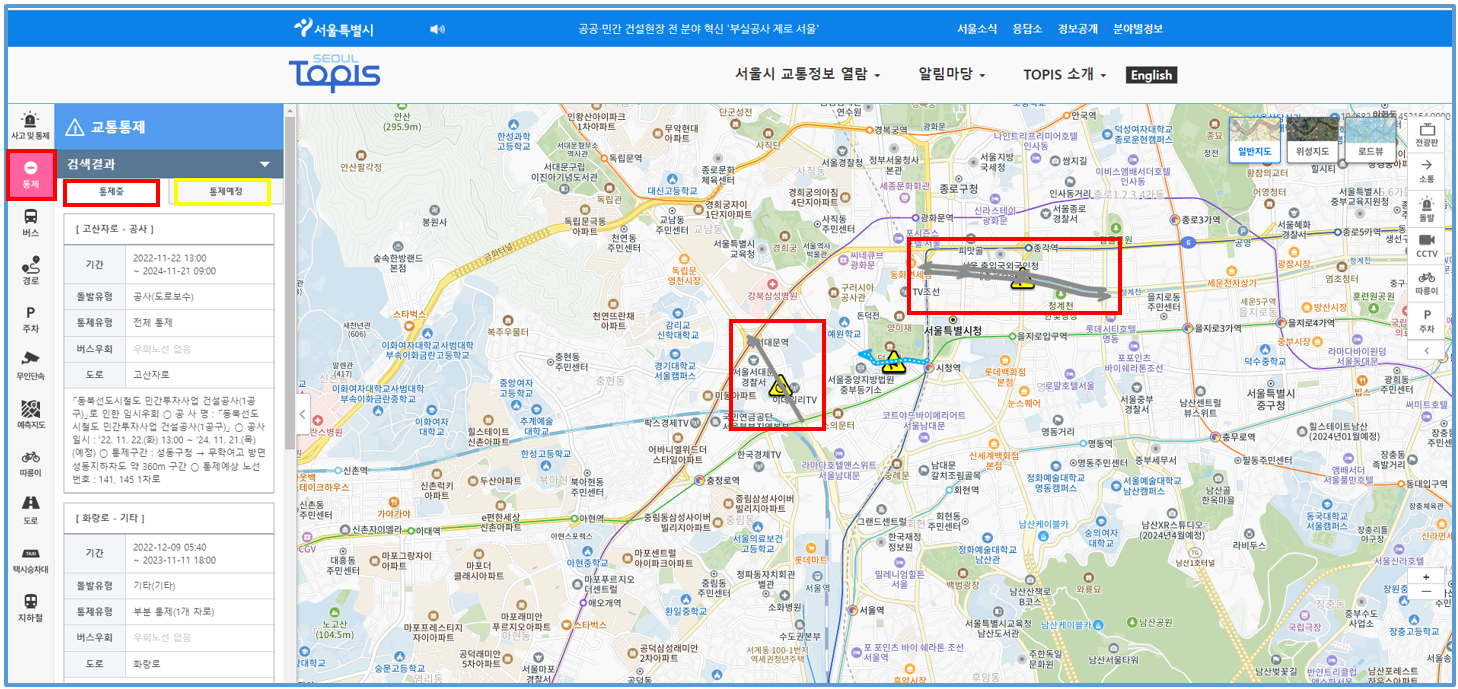1458x689 pixels.
Task: Collapse the 검색결과 section
Action: pos(266,163)
